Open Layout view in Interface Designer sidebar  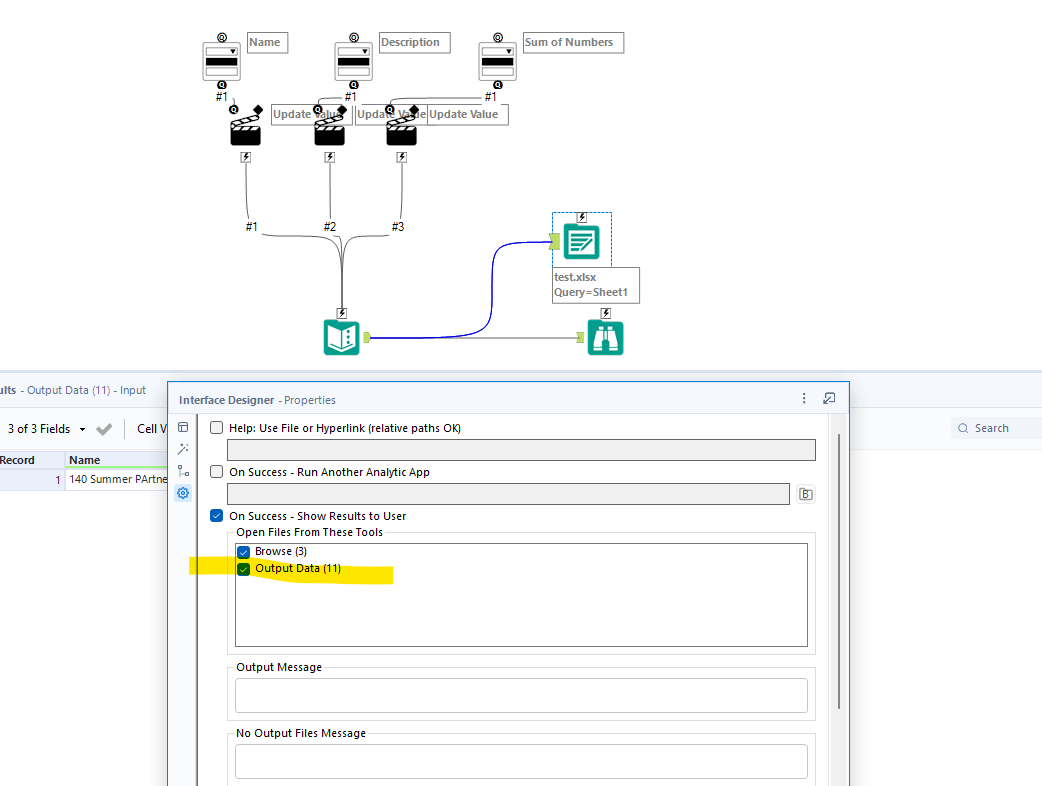pyautogui.click(x=183, y=427)
